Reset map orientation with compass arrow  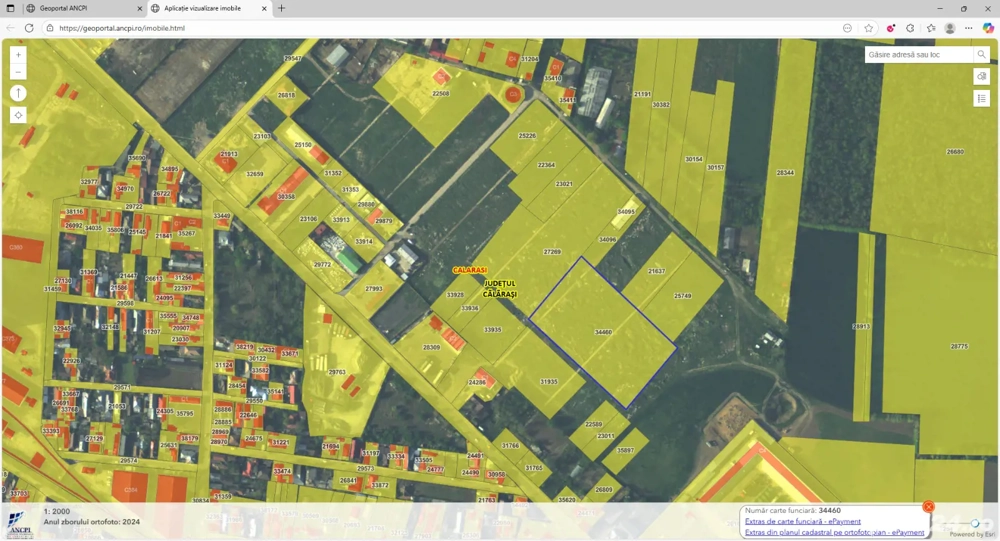click(x=18, y=93)
